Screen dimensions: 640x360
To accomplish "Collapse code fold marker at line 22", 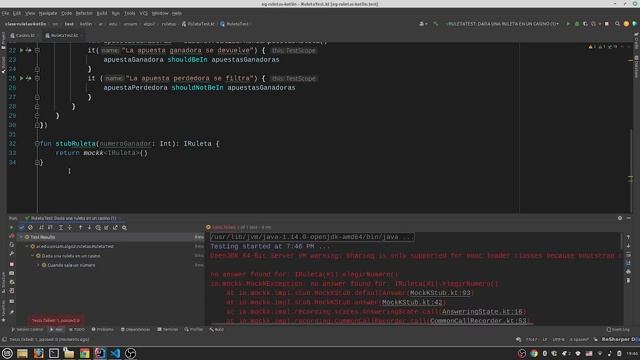I will pos(37,50).
